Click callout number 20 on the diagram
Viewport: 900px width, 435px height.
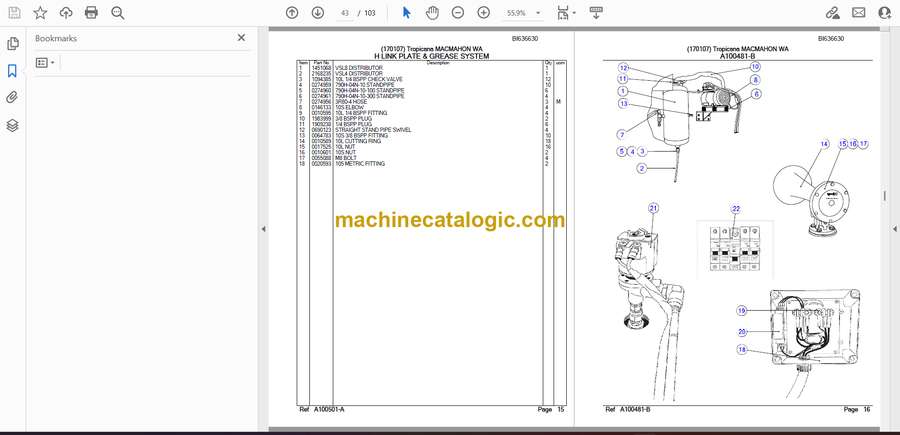point(742,331)
